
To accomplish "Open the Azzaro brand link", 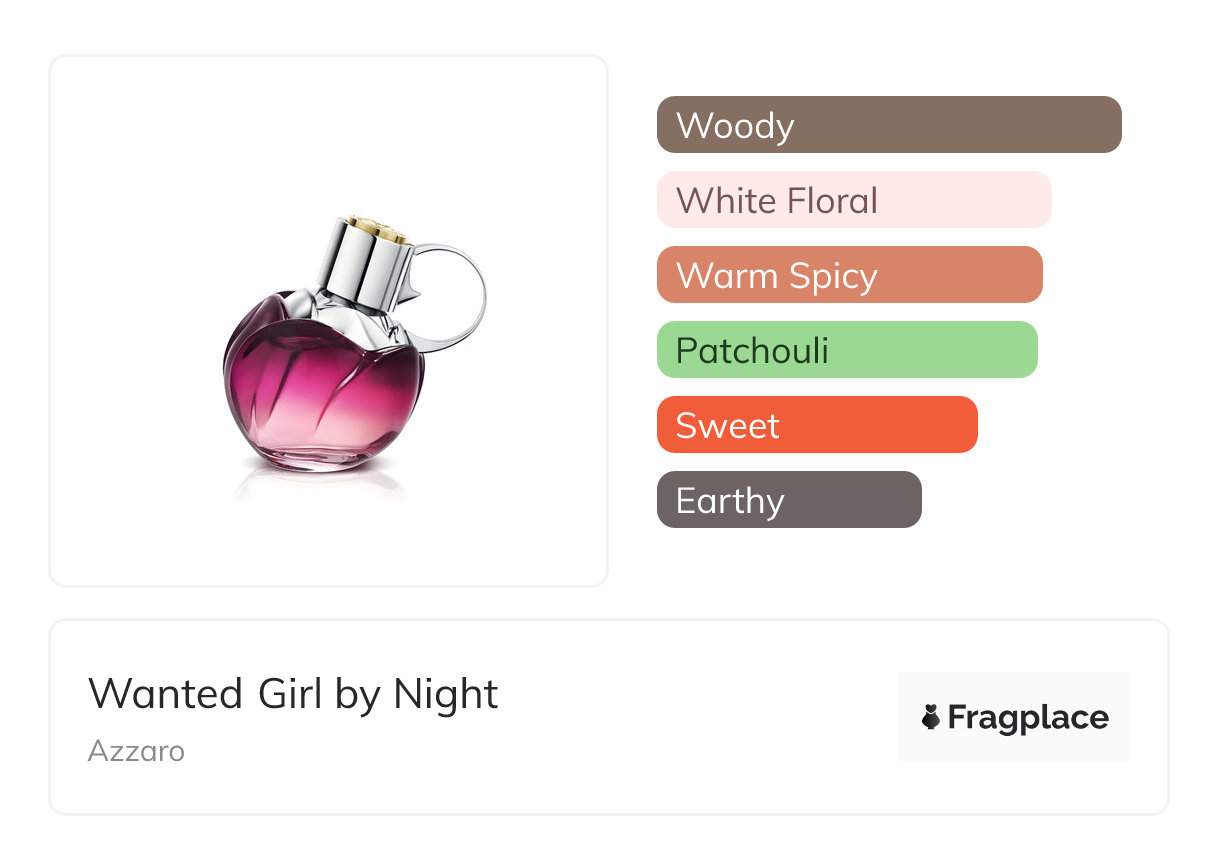I will click(136, 751).
